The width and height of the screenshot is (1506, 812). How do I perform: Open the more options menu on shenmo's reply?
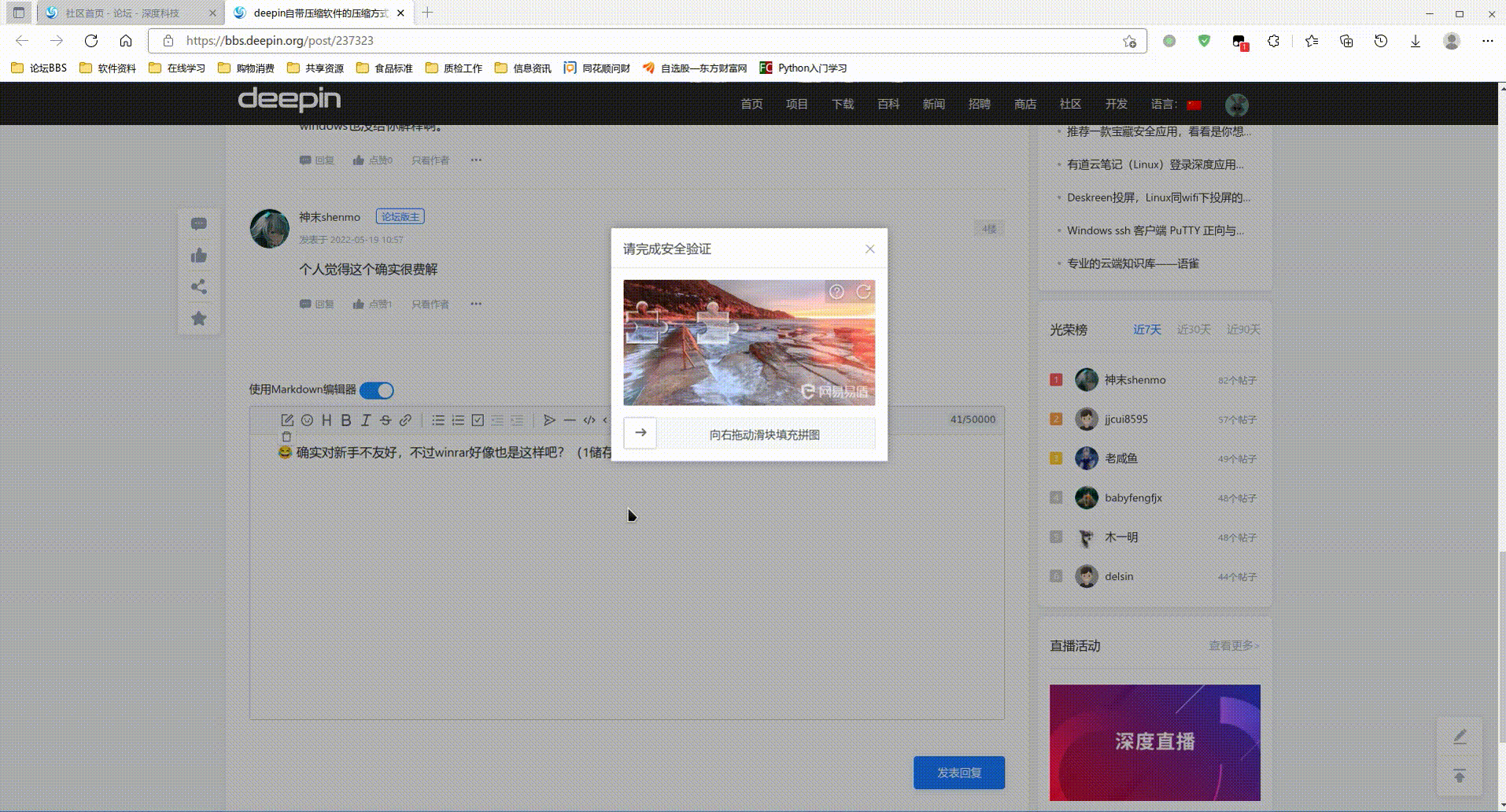[x=477, y=304]
